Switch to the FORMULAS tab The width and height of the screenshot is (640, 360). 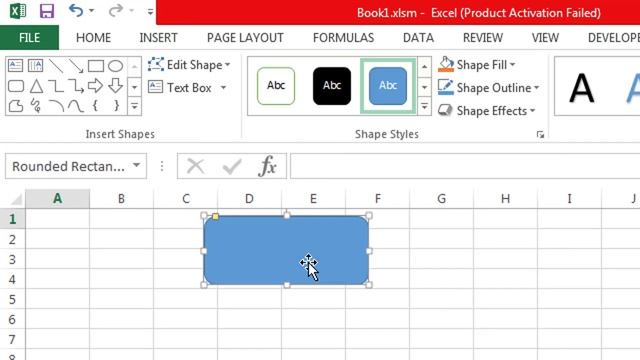[343, 38]
